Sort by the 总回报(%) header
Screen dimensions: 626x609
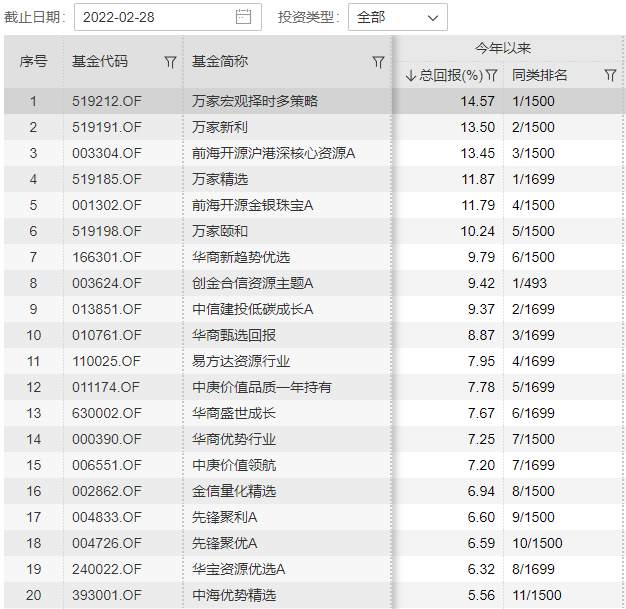point(451,75)
